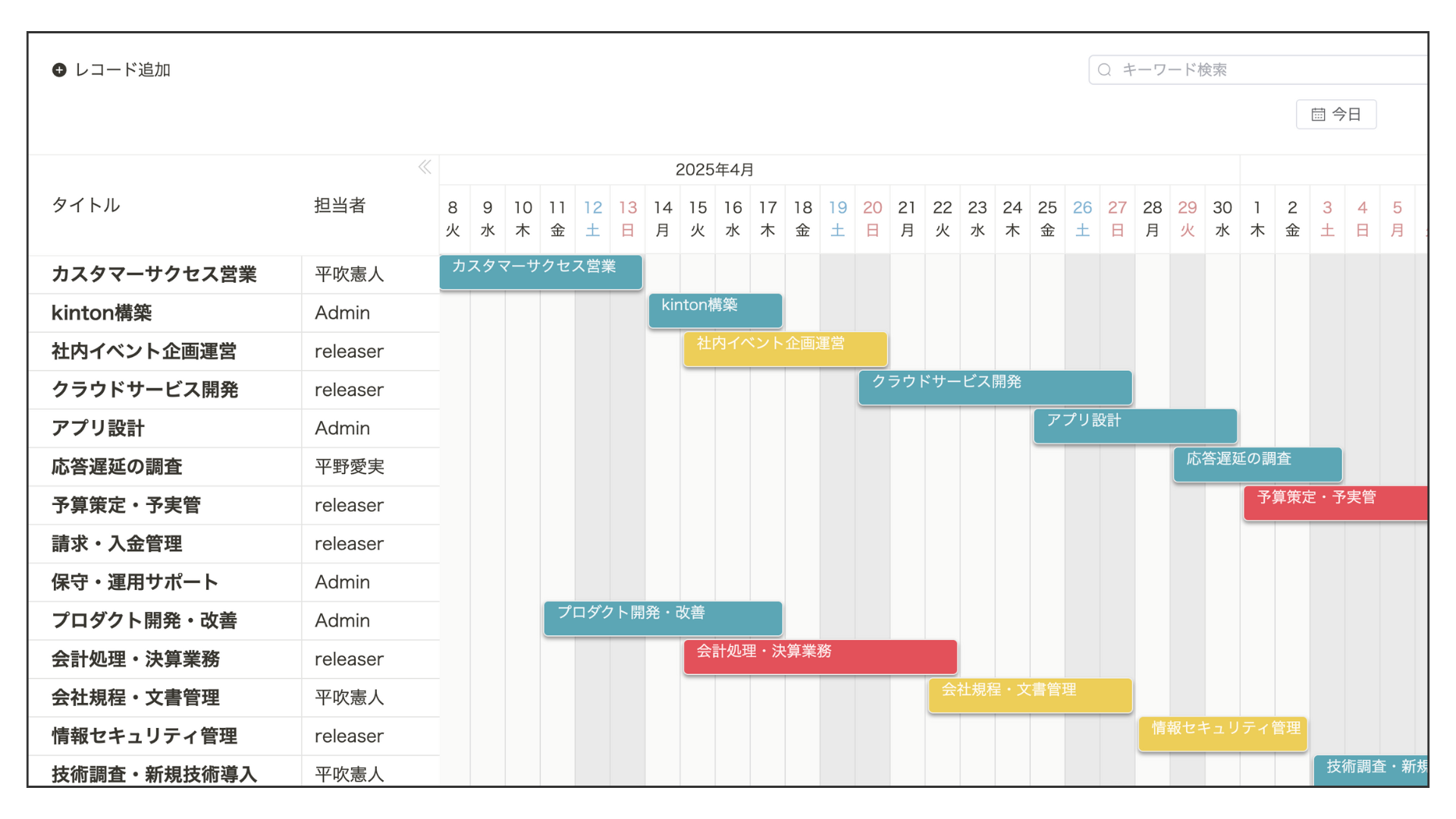The image size is (1456, 819).
Task: Click the magnifier icon in search box
Action: pos(1105,70)
